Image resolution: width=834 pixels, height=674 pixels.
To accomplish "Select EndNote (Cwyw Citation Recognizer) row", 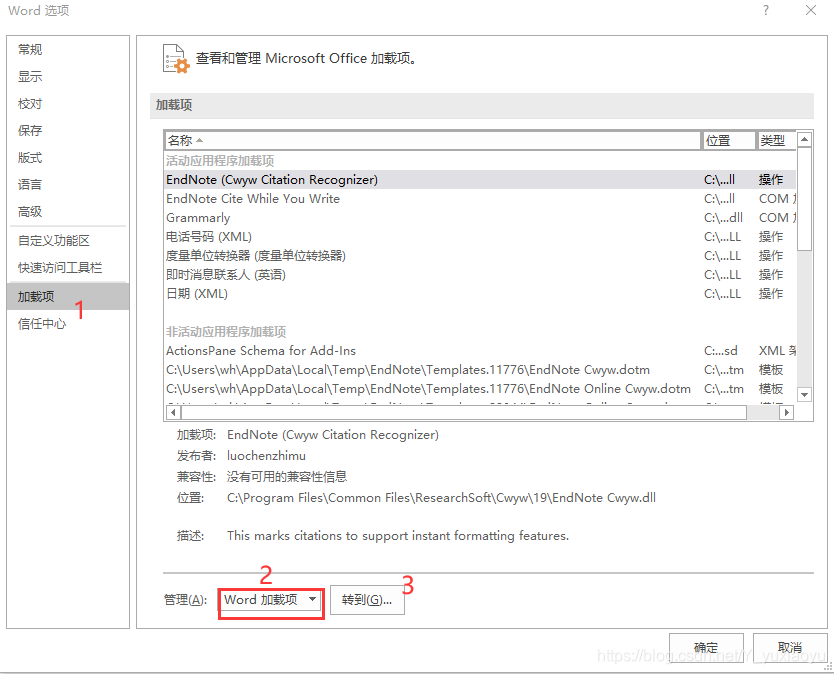I will coord(480,180).
